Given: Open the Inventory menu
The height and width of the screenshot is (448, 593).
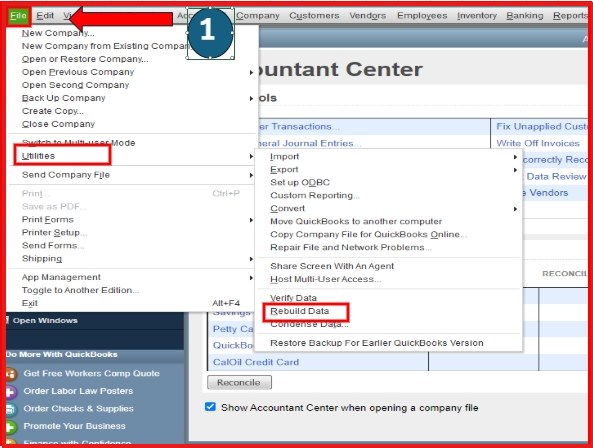Looking at the screenshot, I should pos(477,16).
